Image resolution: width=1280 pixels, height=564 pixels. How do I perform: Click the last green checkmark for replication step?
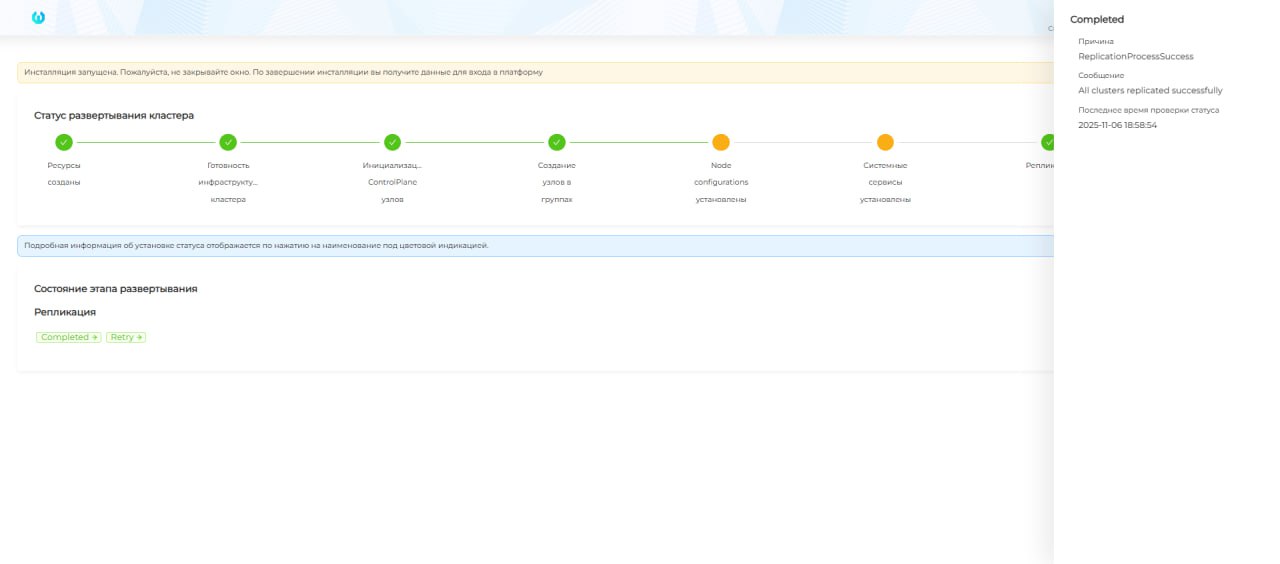pyautogui.click(x=1047, y=142)
